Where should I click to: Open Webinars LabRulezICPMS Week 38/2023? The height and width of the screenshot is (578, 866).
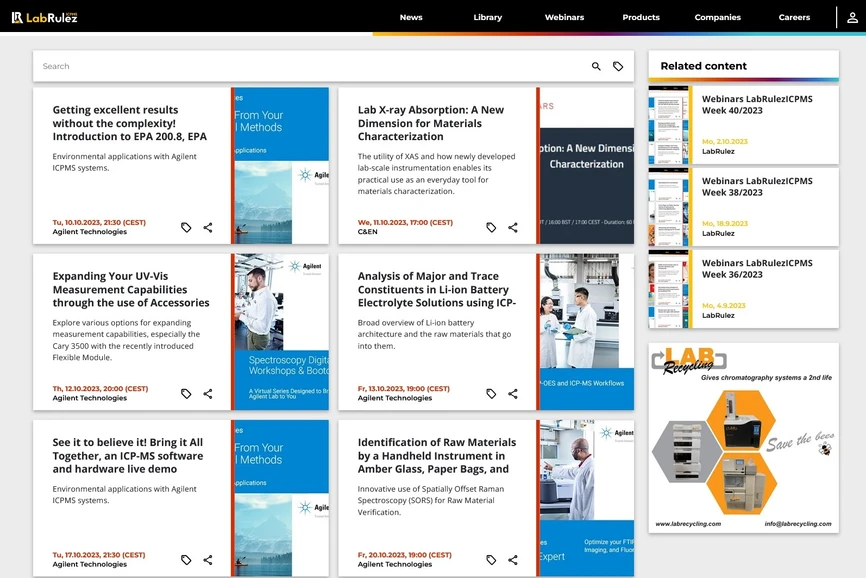pyautogui.click(x=757, y=187)
